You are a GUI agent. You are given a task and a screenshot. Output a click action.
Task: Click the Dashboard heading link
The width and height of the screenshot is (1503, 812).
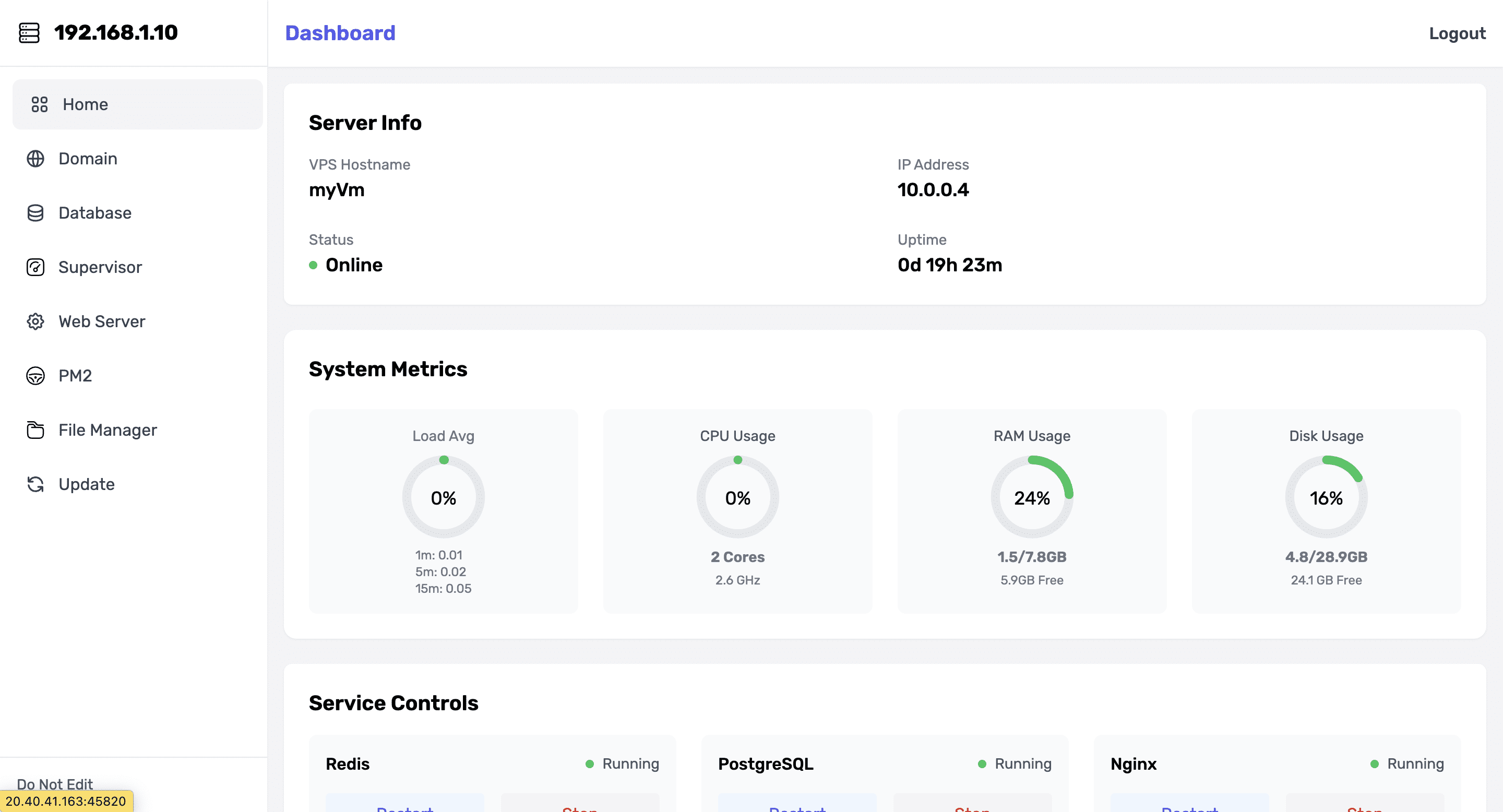[340, 33]
